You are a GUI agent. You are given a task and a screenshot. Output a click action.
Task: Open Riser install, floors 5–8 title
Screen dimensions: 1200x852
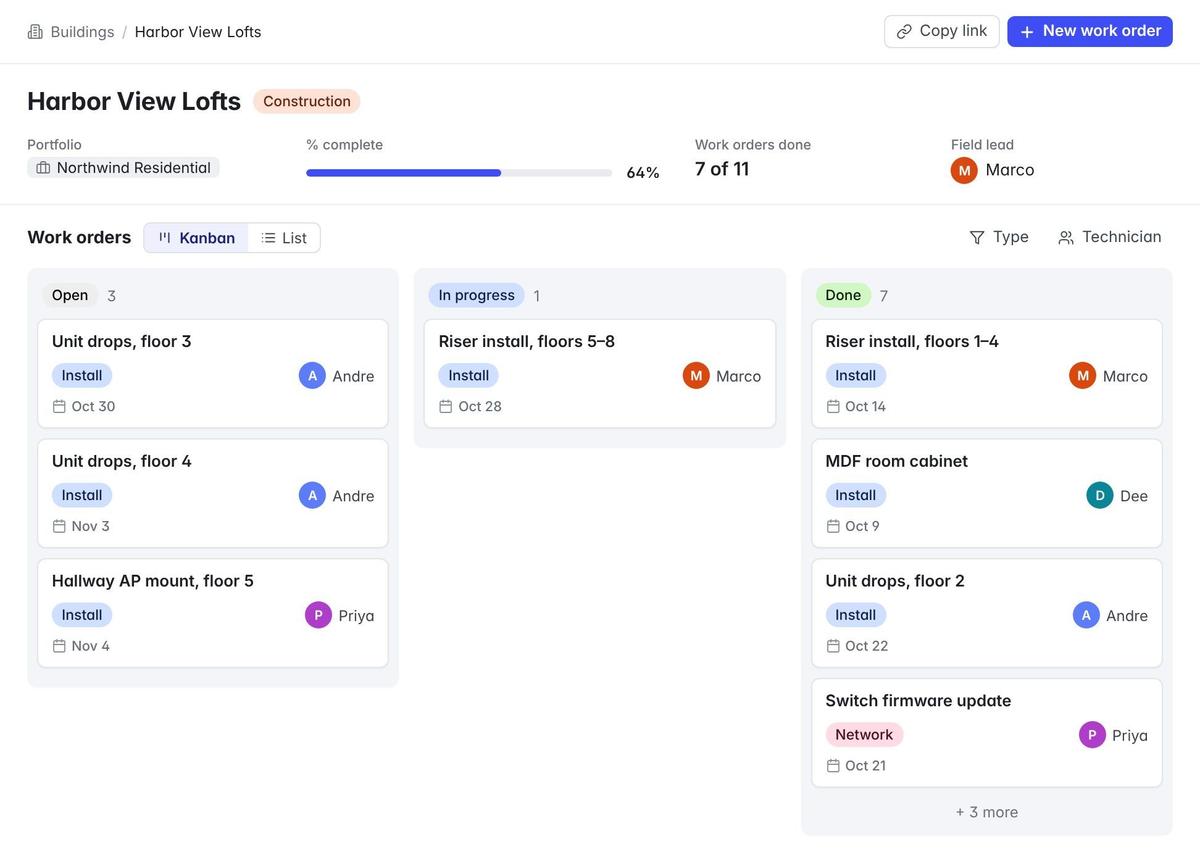coord(527,341)
